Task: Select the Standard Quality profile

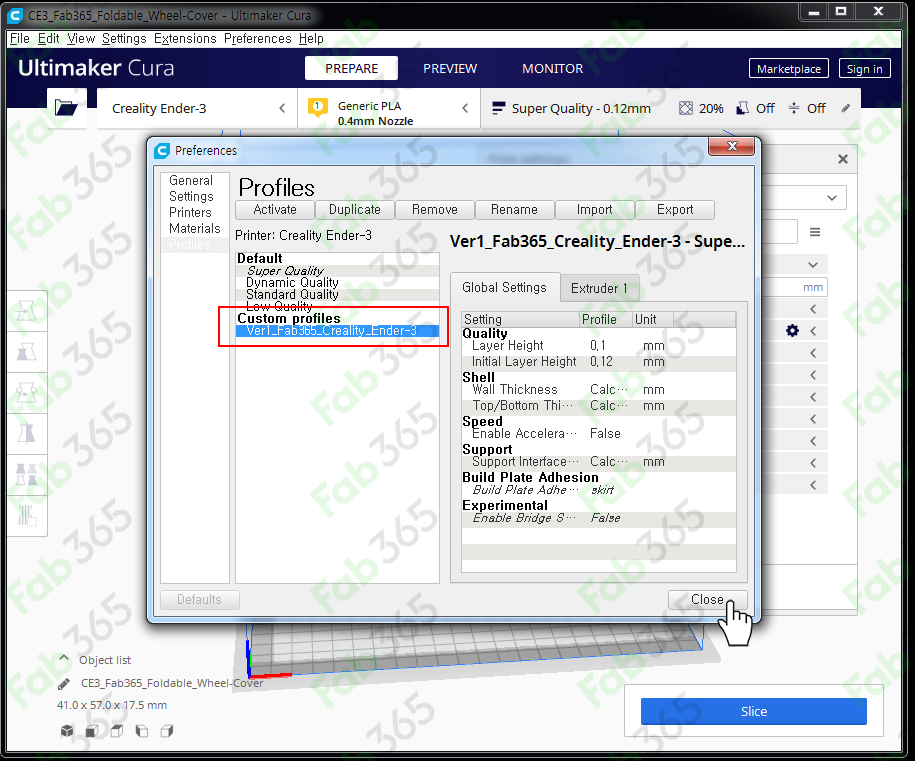Action: [337, 295]
